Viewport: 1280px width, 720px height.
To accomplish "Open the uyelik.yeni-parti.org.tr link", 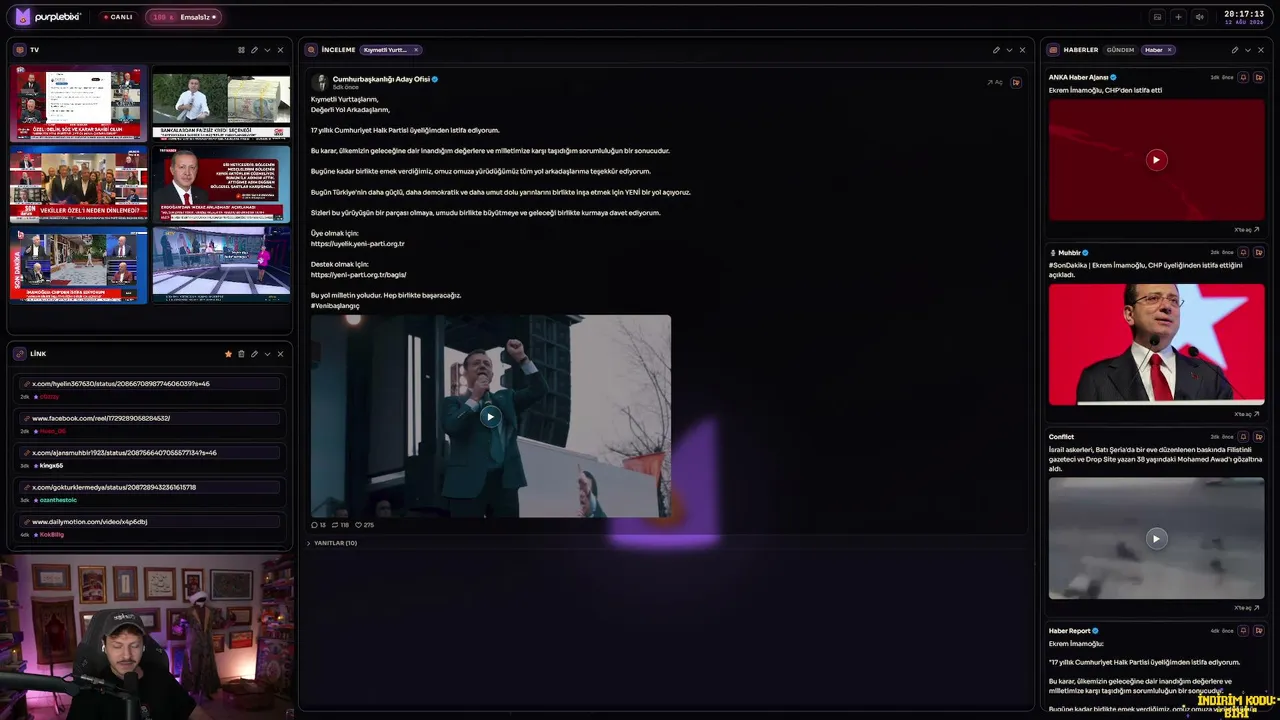I will (358, 244).
